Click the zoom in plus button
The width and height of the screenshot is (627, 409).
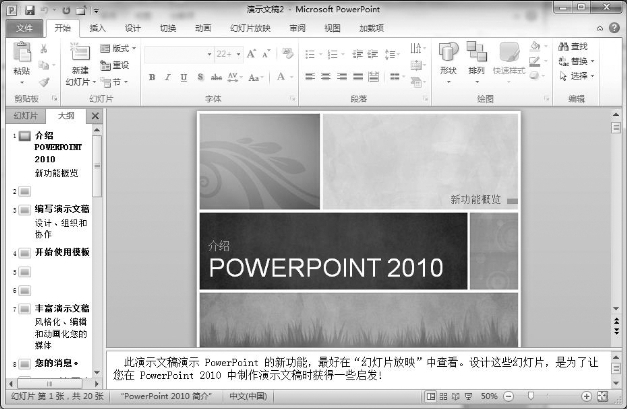[x=586, y=396]
